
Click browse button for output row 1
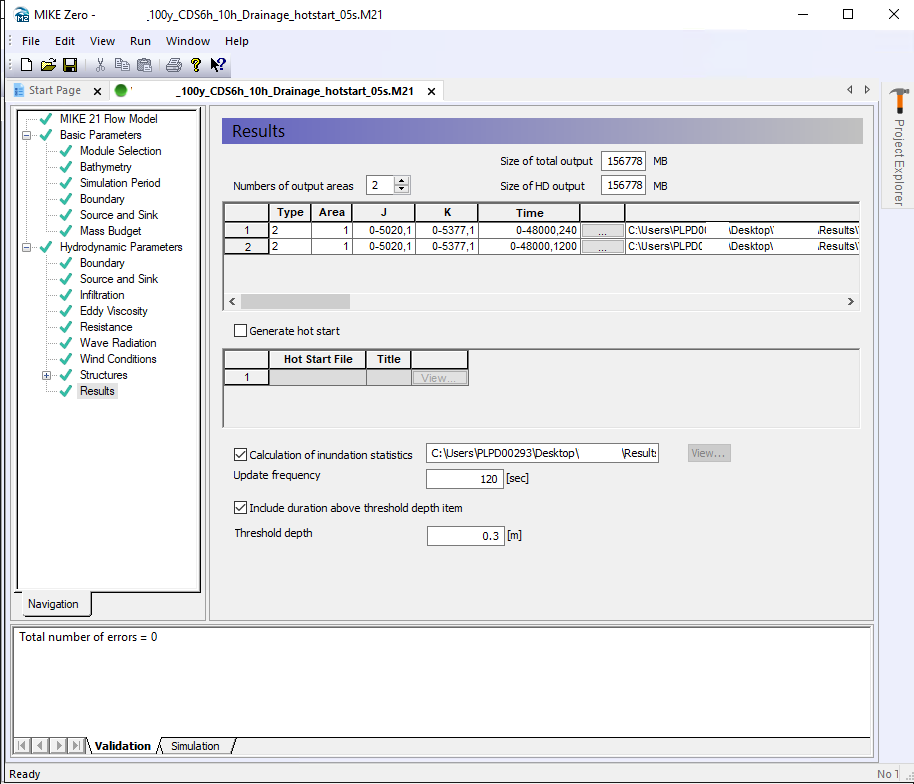[x=602, y=230]
